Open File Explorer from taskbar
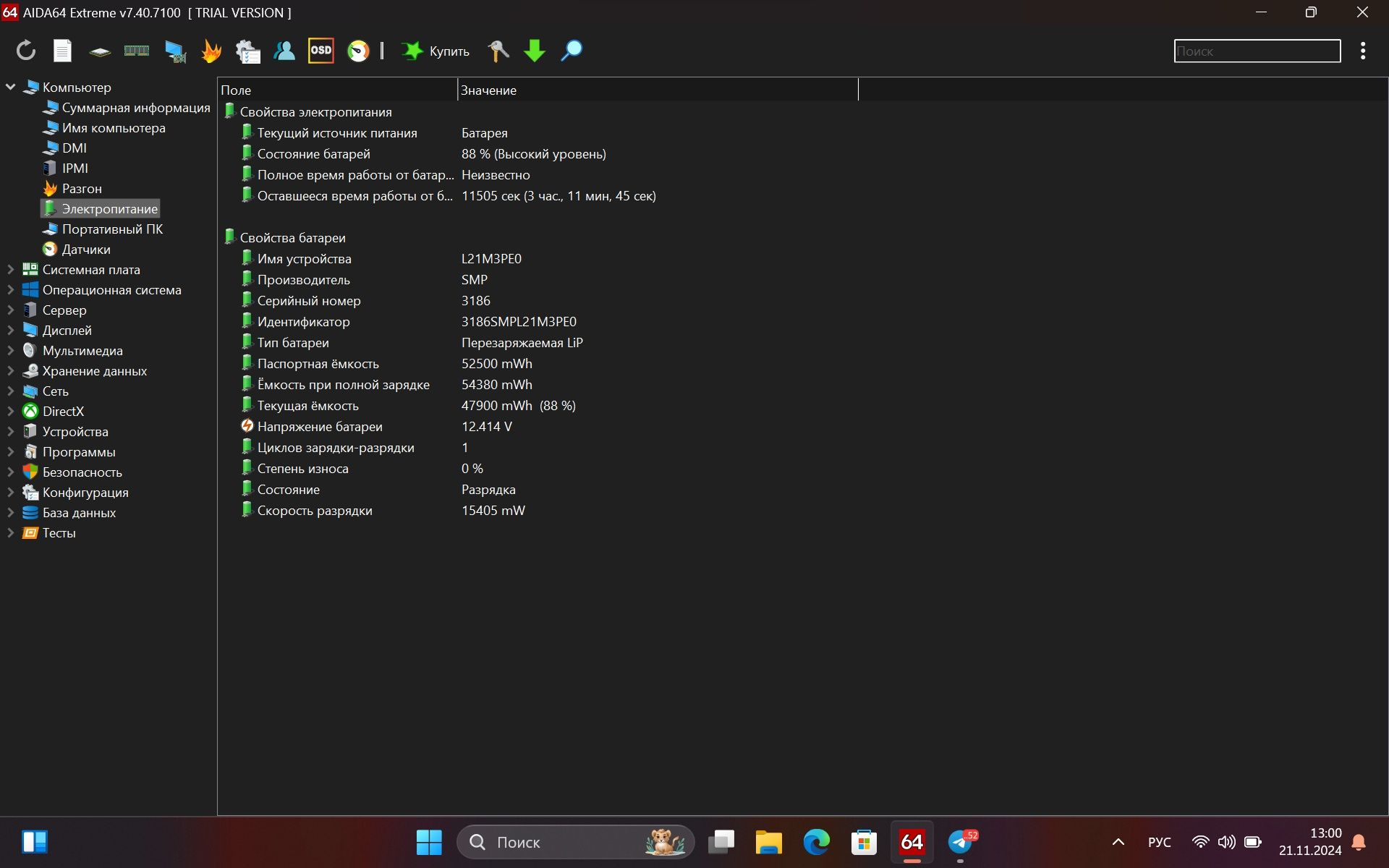 point(769,842)
